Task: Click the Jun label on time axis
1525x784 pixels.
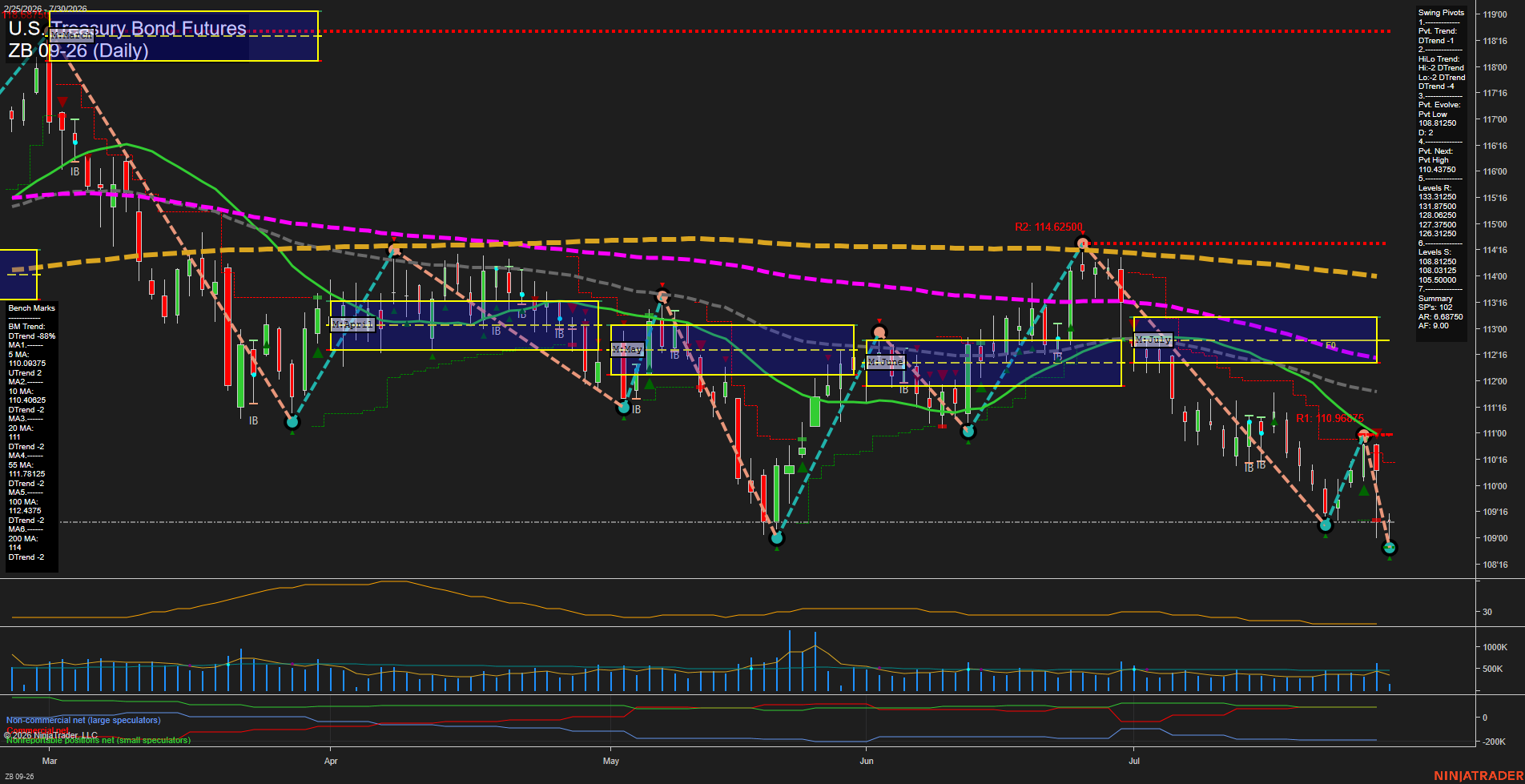Action: point(867,761)
